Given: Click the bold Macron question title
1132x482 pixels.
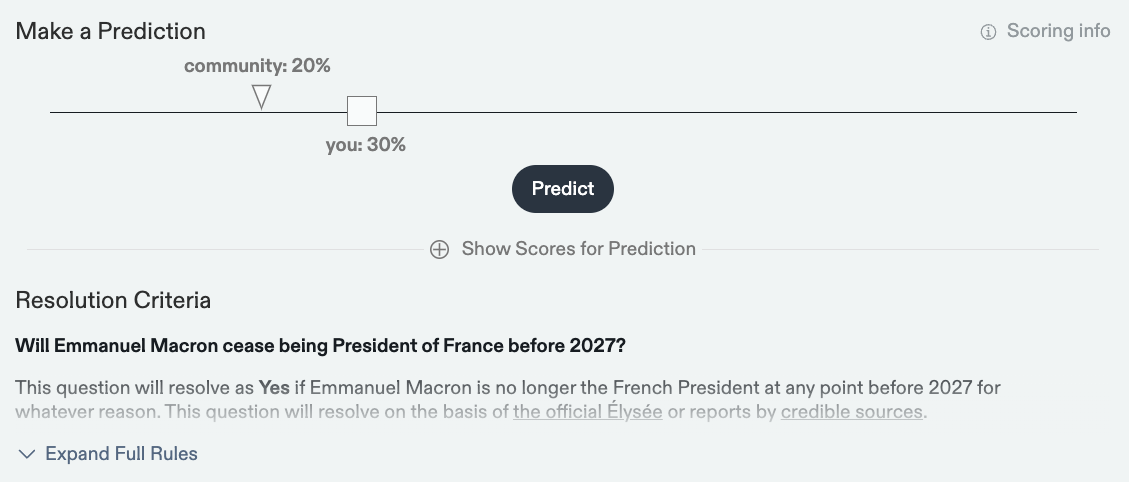Looking at the screenshot, I should [x=320, y=346].
